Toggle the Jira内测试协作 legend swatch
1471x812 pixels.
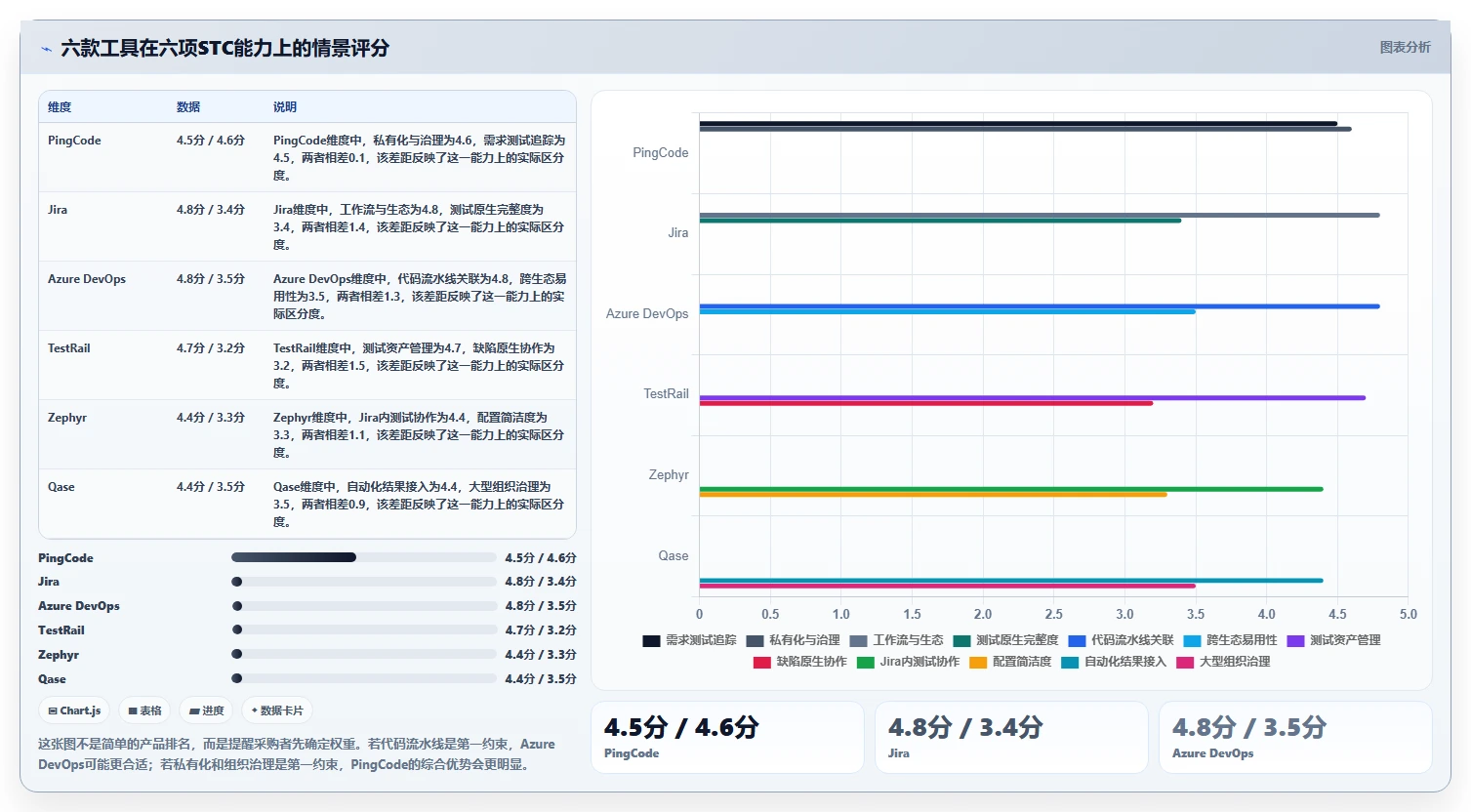click(x=865, y=663)
